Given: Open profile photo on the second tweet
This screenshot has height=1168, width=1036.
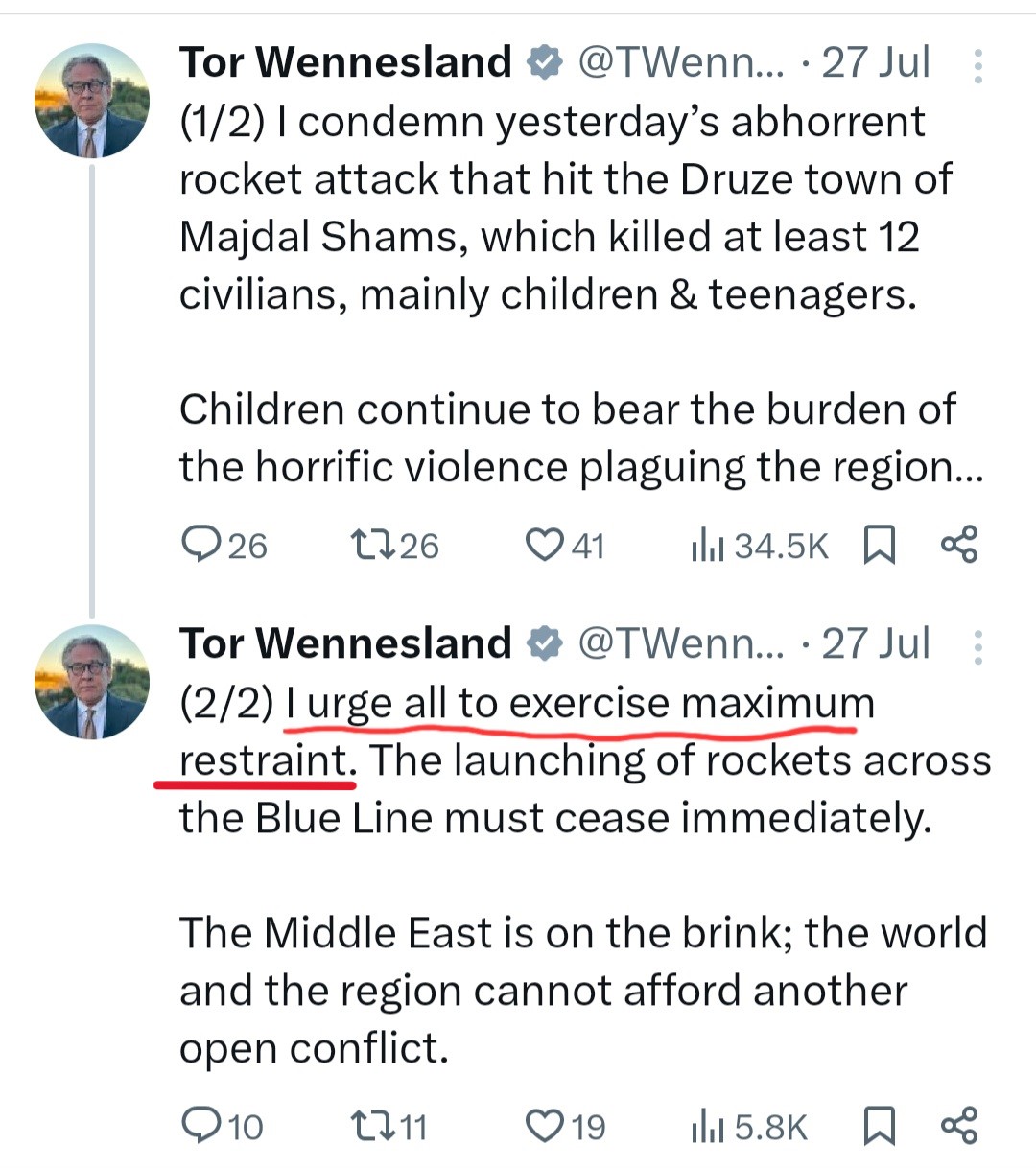Looking at the screenshot, I should (92, 682).
